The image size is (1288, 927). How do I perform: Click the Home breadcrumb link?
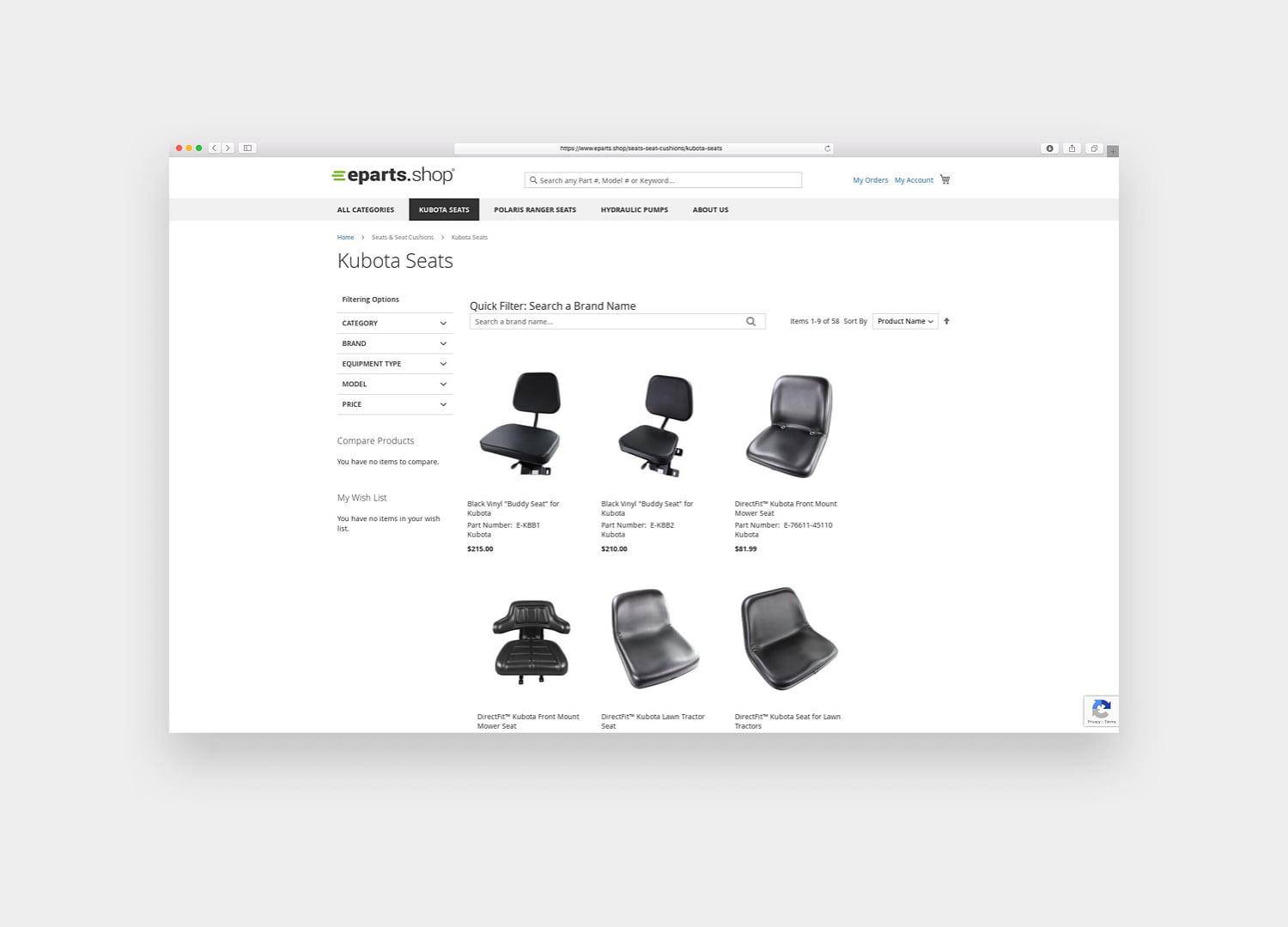(345, 237)
